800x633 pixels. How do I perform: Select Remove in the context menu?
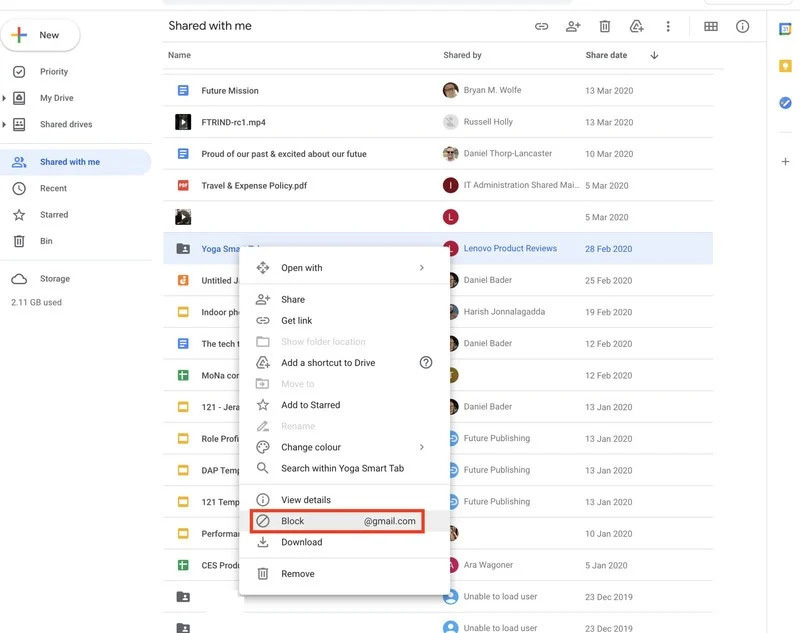tap(344, 574)
